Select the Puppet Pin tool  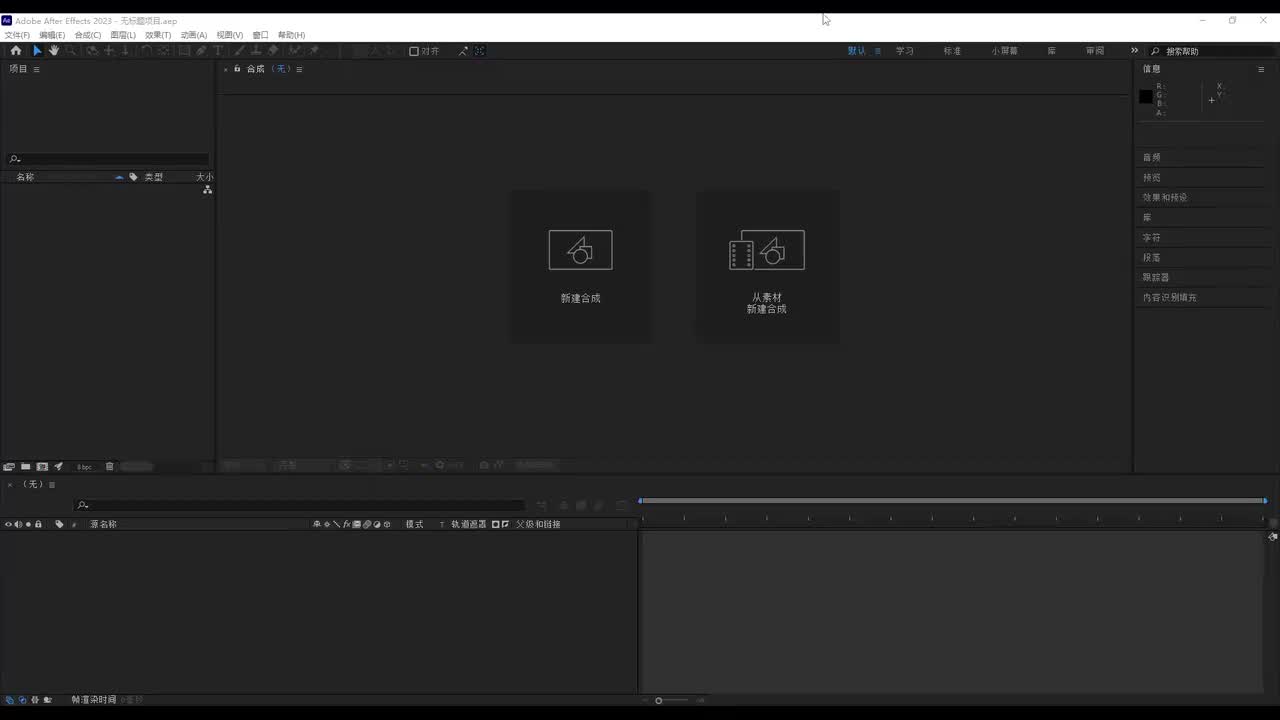point(314,51)
